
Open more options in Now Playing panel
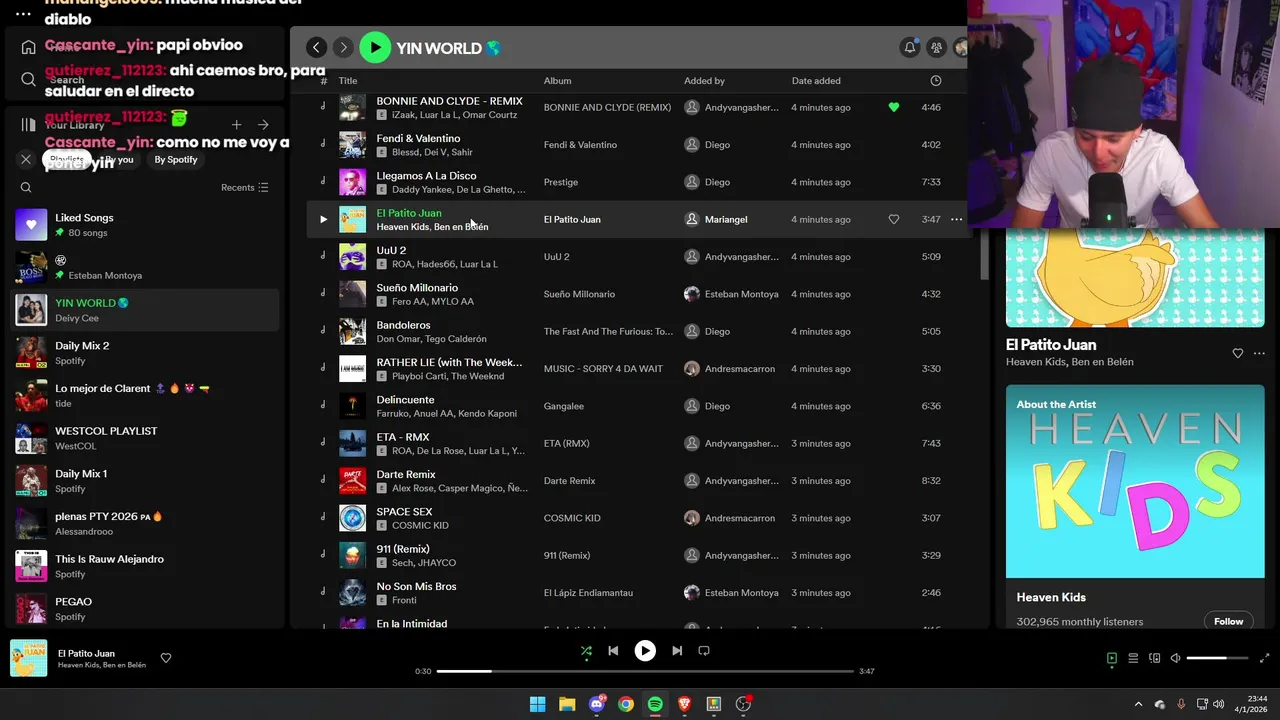click(x=1259, y=353)
